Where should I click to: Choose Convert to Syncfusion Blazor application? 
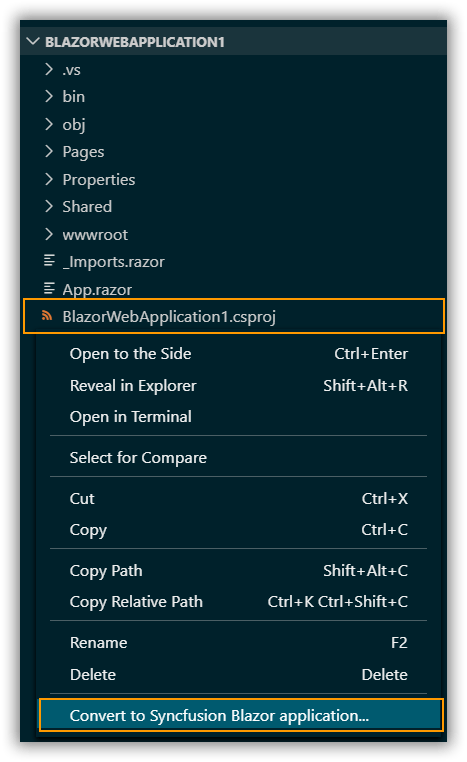241,715
